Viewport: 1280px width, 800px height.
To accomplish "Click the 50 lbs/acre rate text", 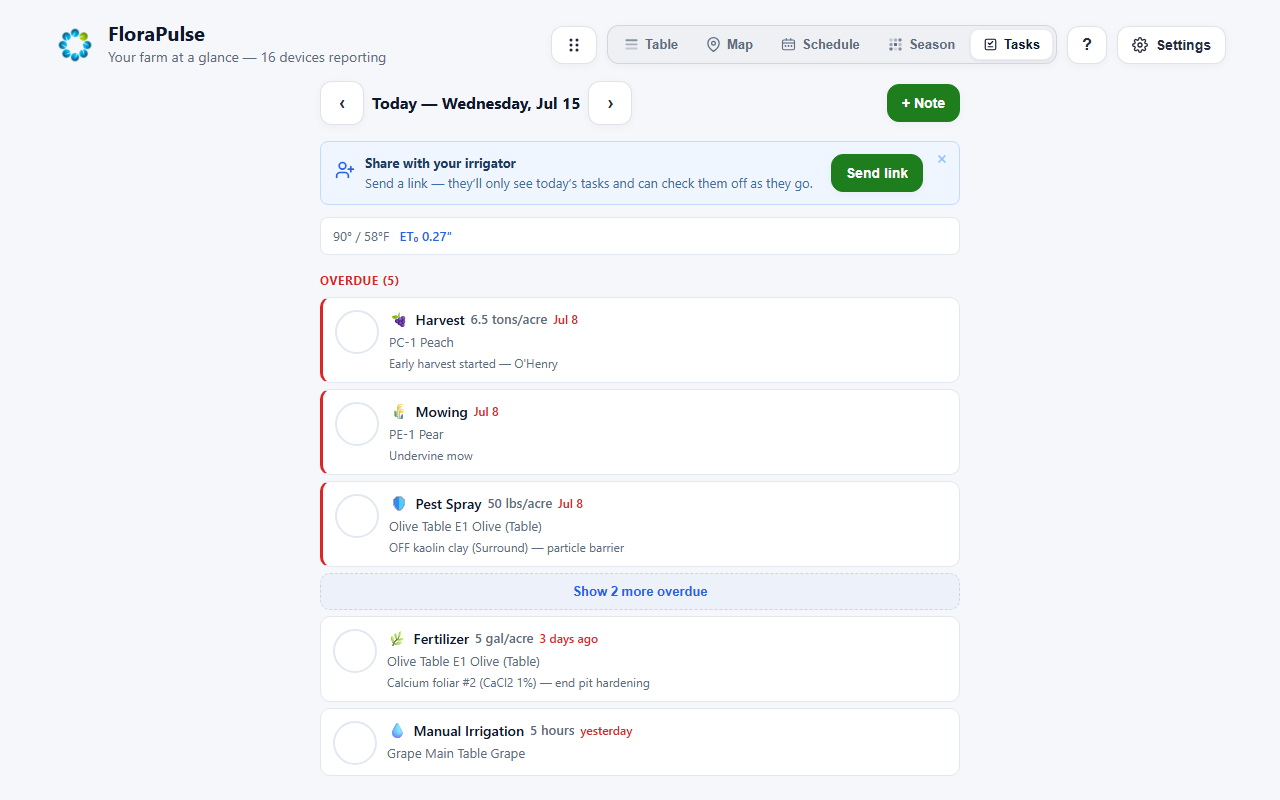I will [520, 504].
